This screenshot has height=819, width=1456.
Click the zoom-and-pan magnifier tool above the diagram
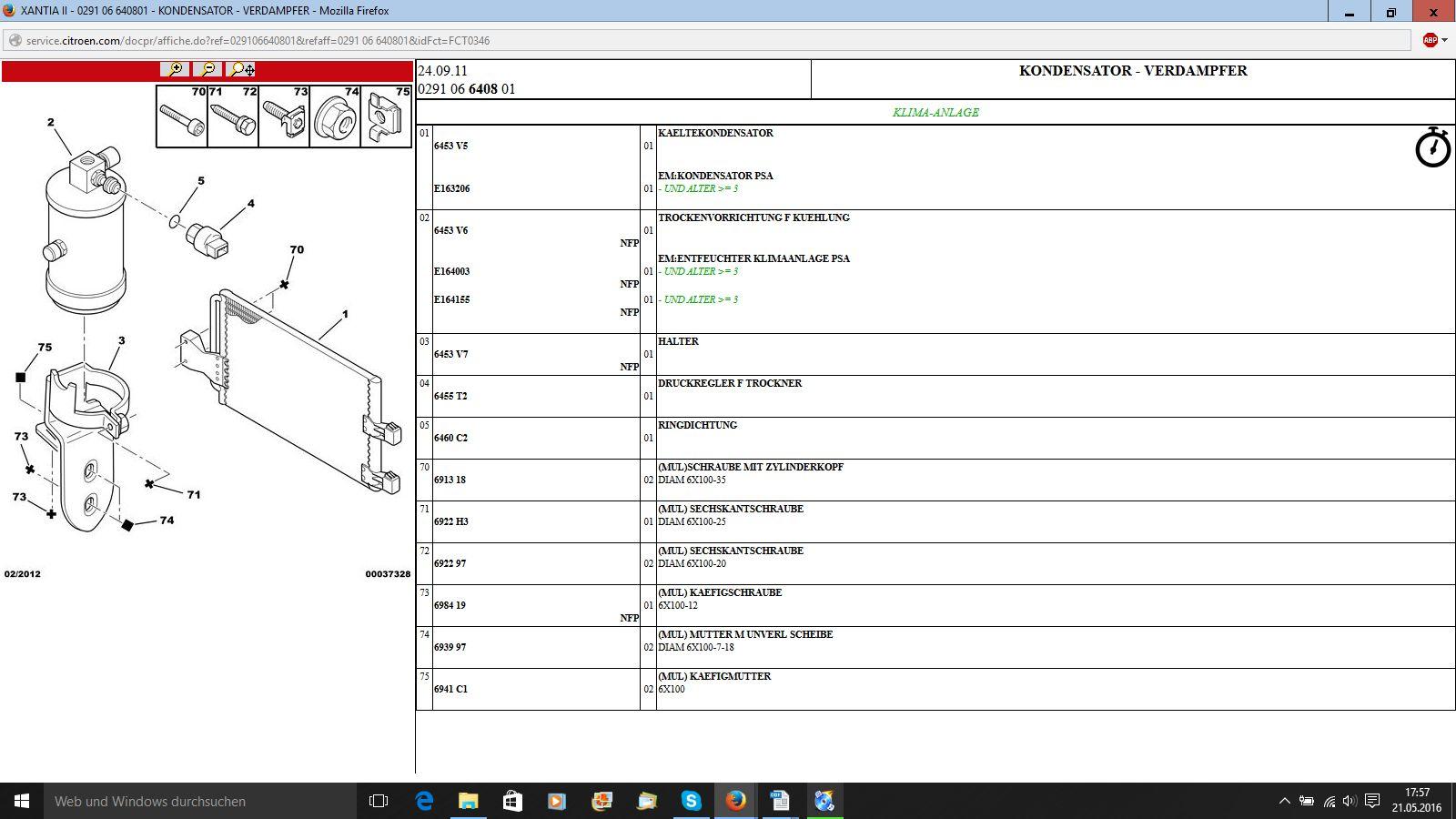pos(241,69)
